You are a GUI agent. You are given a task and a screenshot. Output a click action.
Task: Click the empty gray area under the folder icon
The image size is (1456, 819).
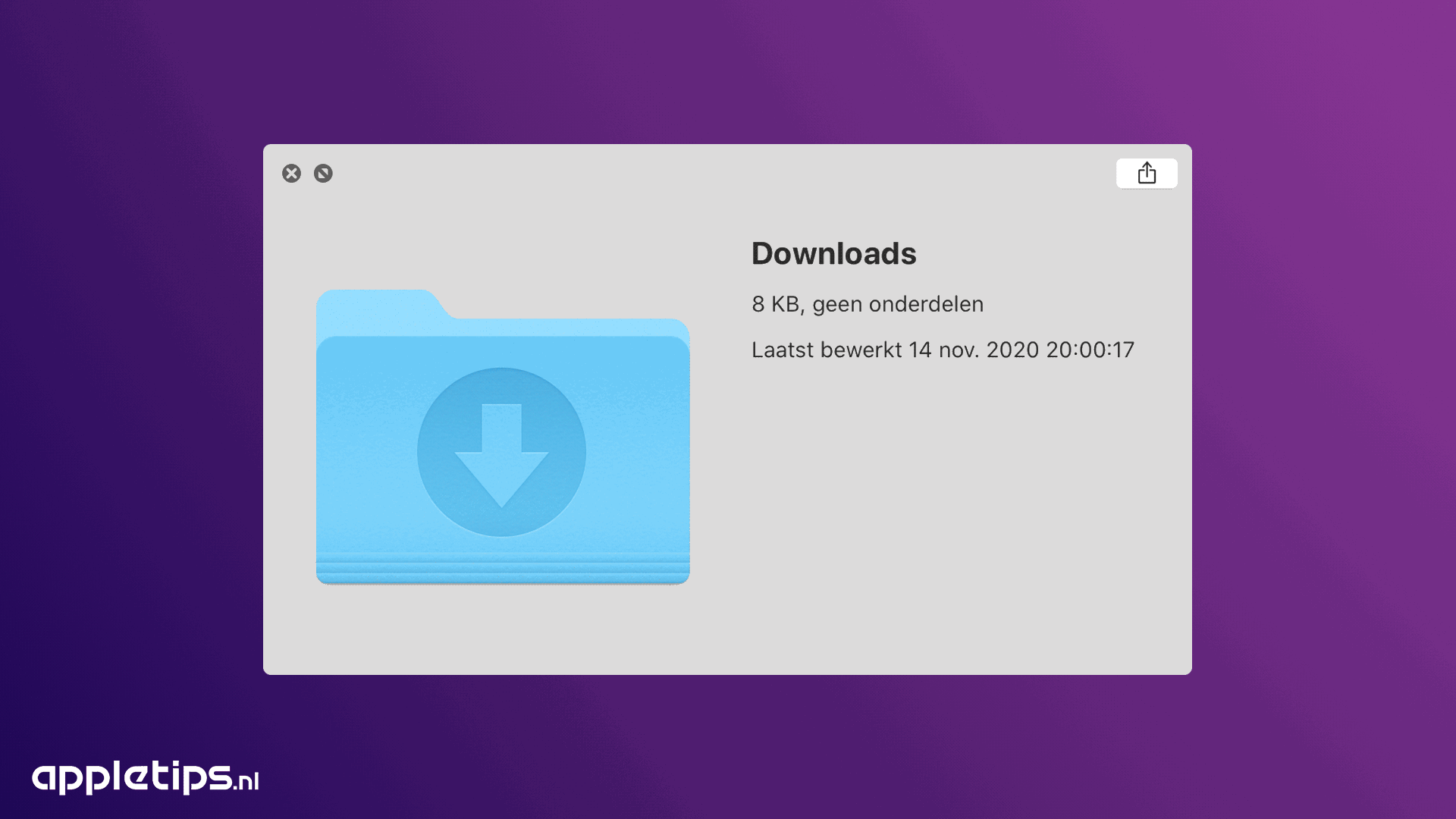[x=503, y=629]
